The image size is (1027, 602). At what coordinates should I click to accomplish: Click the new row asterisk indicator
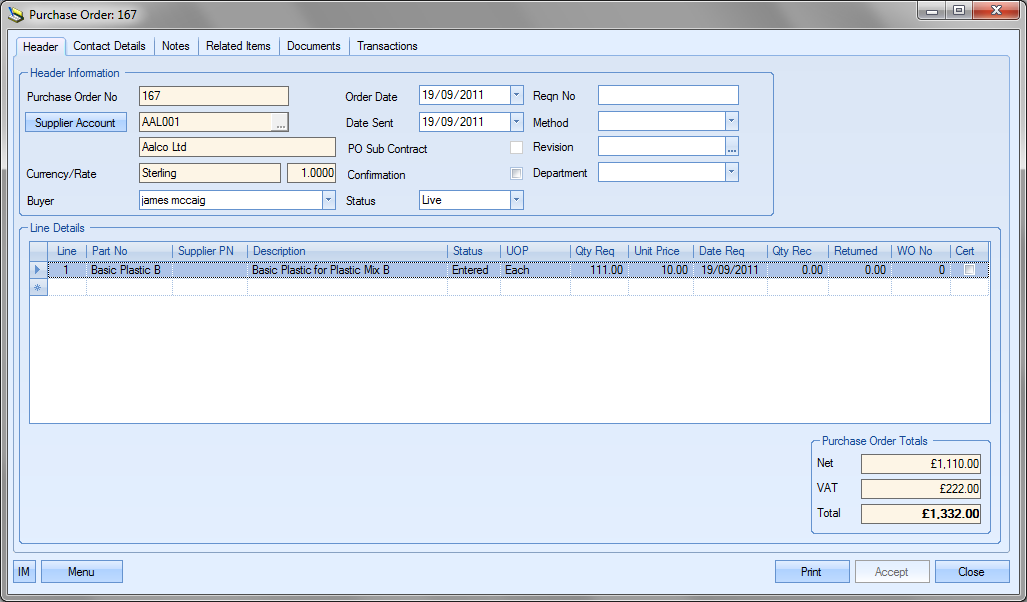pos(39,287)
